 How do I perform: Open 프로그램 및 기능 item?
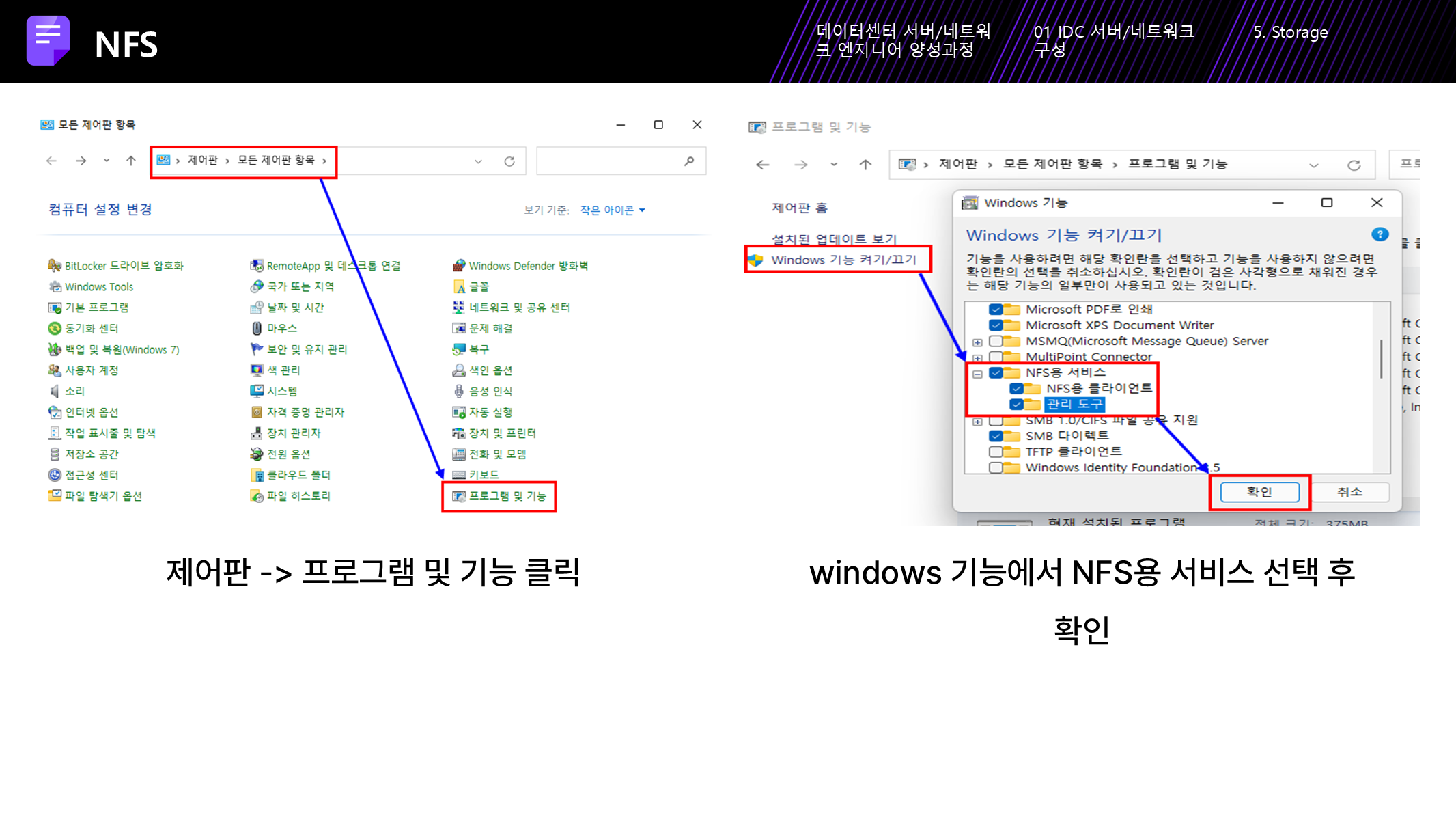(507, 496)
